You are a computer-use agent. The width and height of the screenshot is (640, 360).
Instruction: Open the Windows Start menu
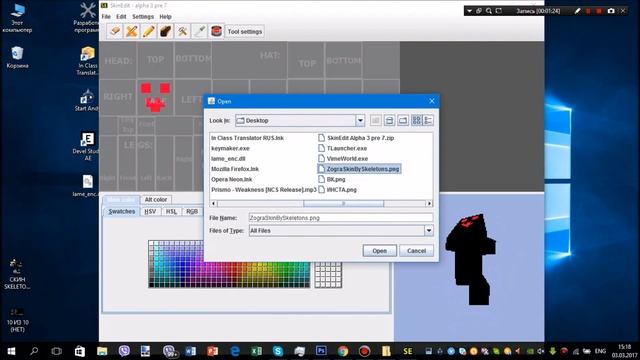click(11, 351)
